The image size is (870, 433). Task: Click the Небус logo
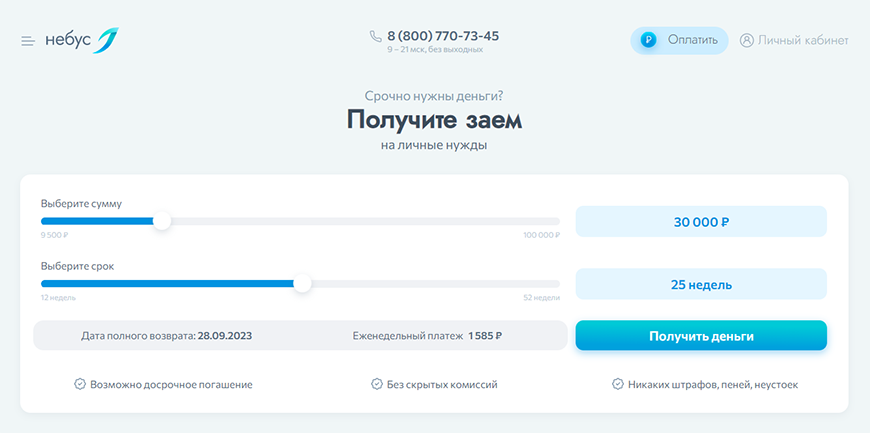pos(82,40)
